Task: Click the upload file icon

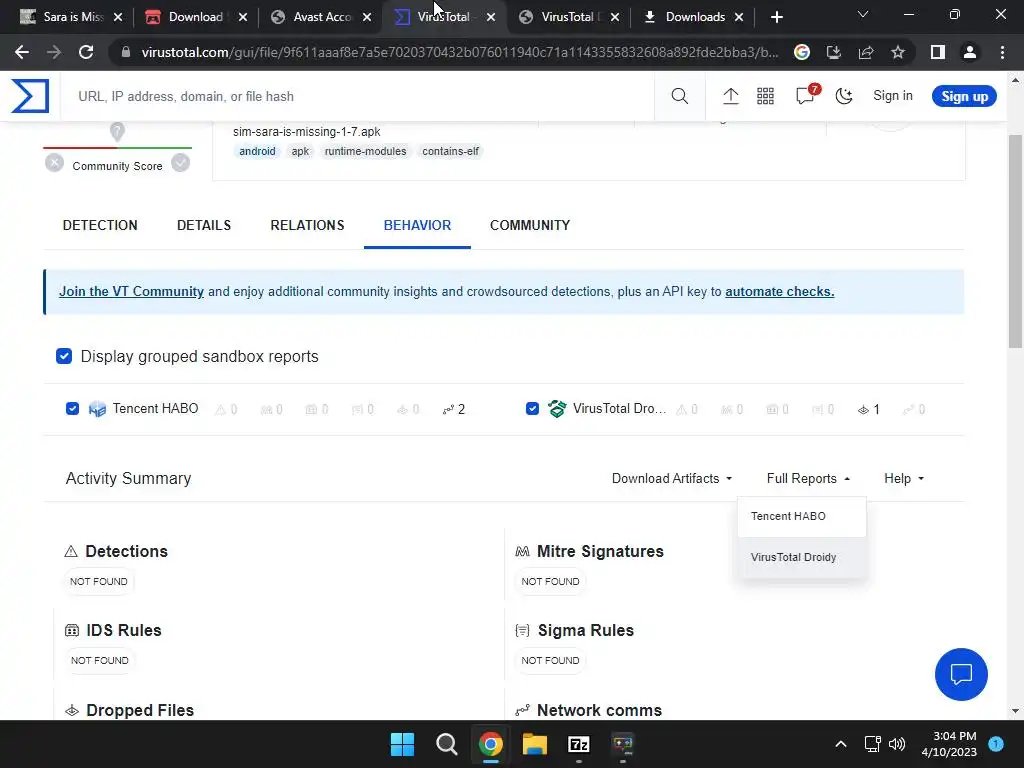Action: [x=730, y=96]
